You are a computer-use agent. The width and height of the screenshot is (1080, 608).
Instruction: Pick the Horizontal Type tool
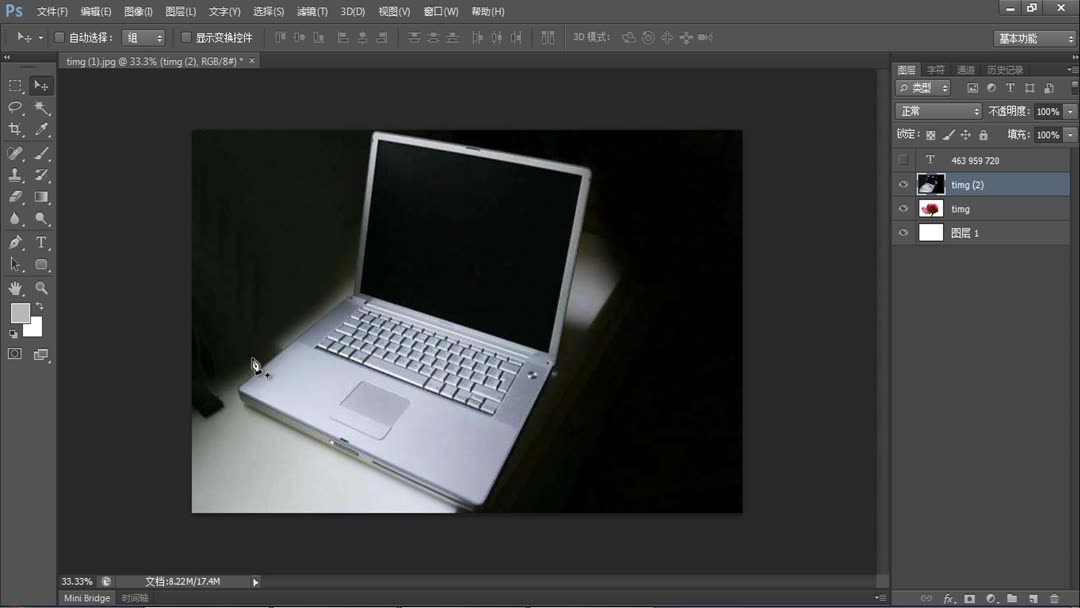[x=40, y=242]
